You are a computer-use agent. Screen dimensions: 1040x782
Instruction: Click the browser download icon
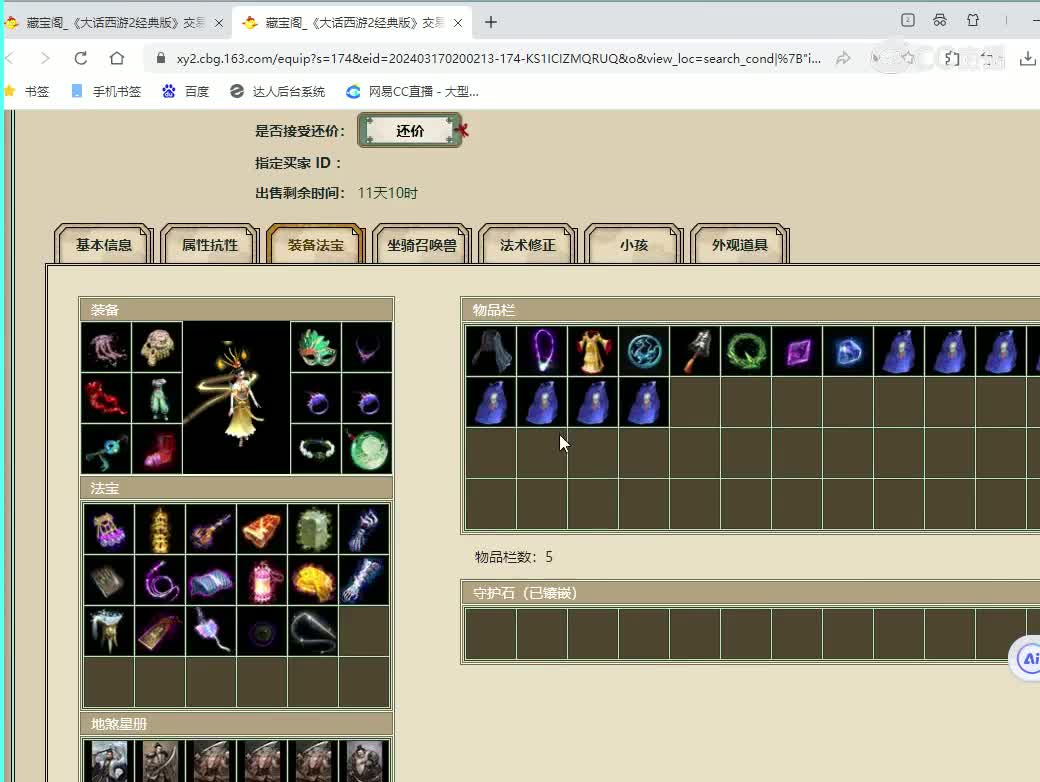tap(1027, 58)
